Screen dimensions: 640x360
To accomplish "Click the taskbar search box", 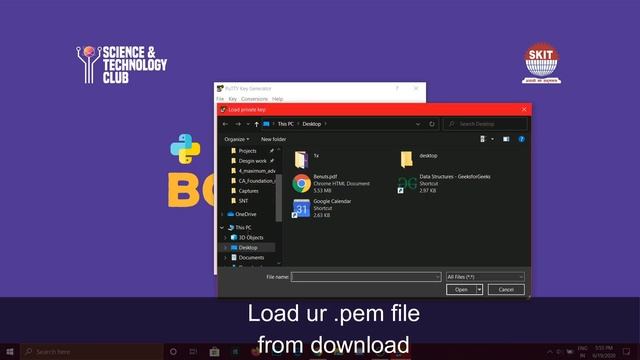I will (92, 351).
